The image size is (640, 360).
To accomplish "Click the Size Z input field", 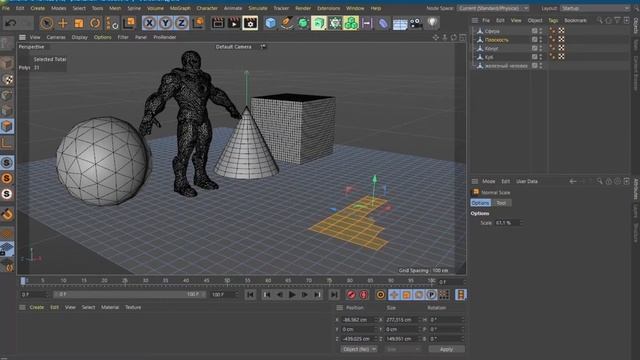I will (402, 339).
